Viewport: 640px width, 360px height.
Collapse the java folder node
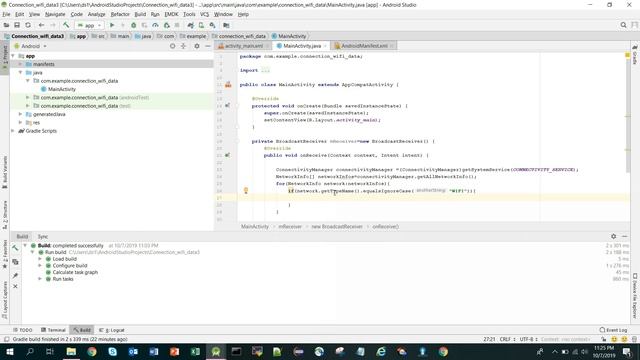click(x=20, y=72)
